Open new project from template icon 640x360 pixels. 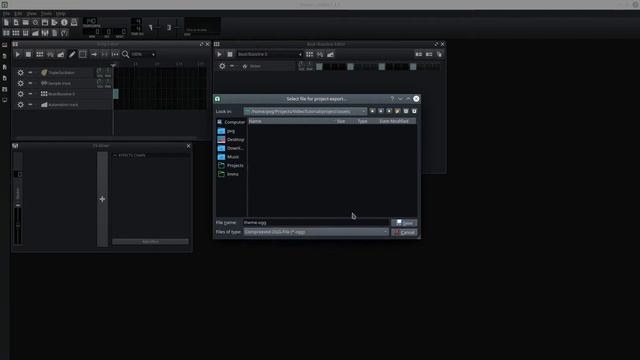tap(16, 22)
